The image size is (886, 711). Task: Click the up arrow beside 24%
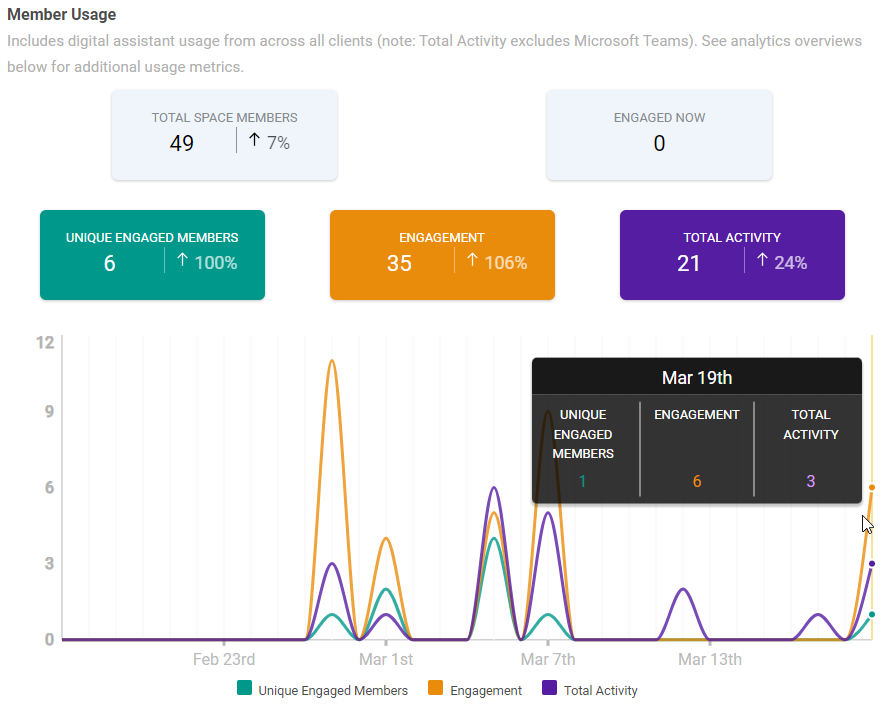(x=762, y=260)
